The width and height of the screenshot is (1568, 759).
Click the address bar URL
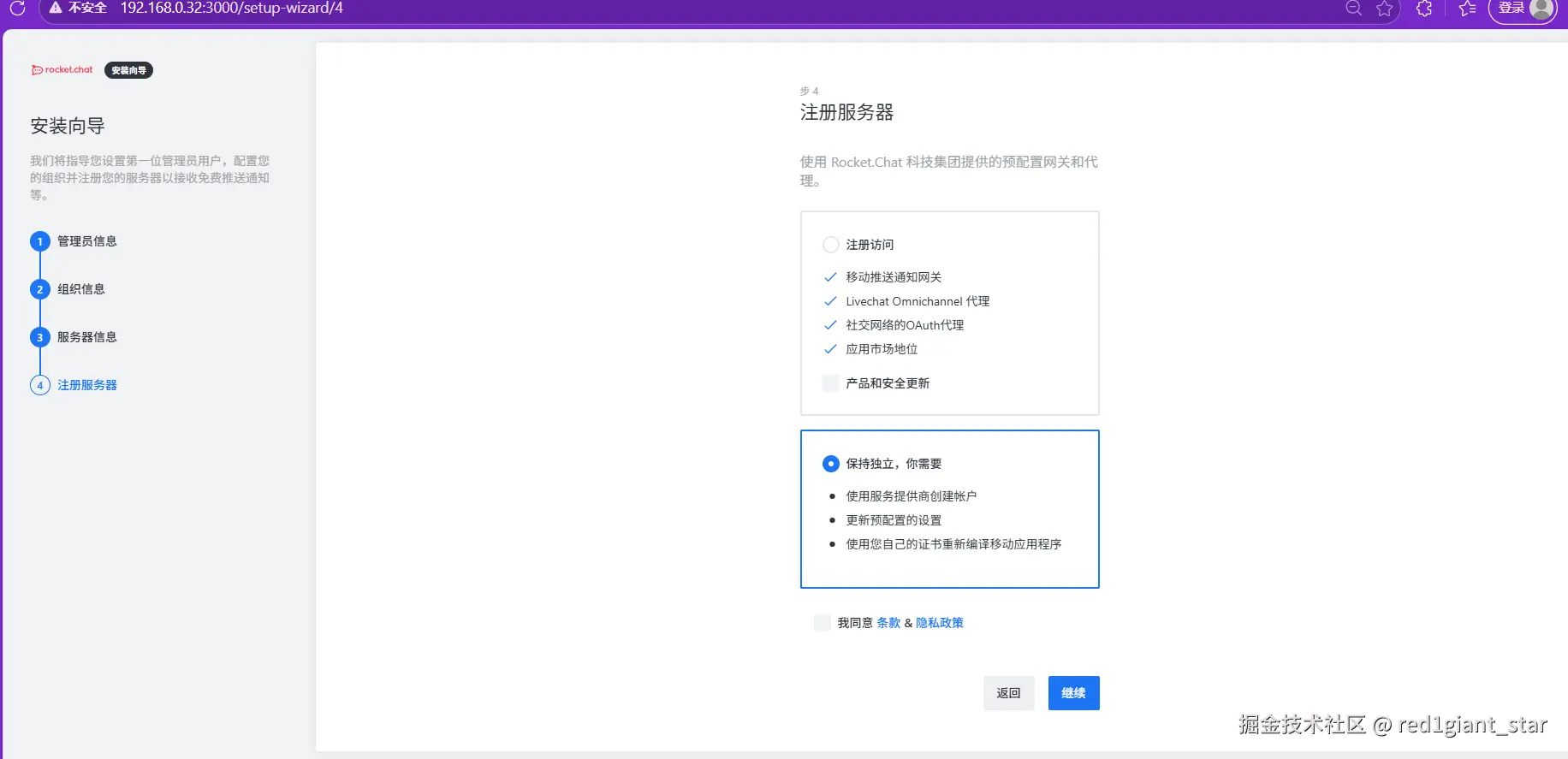231,8
